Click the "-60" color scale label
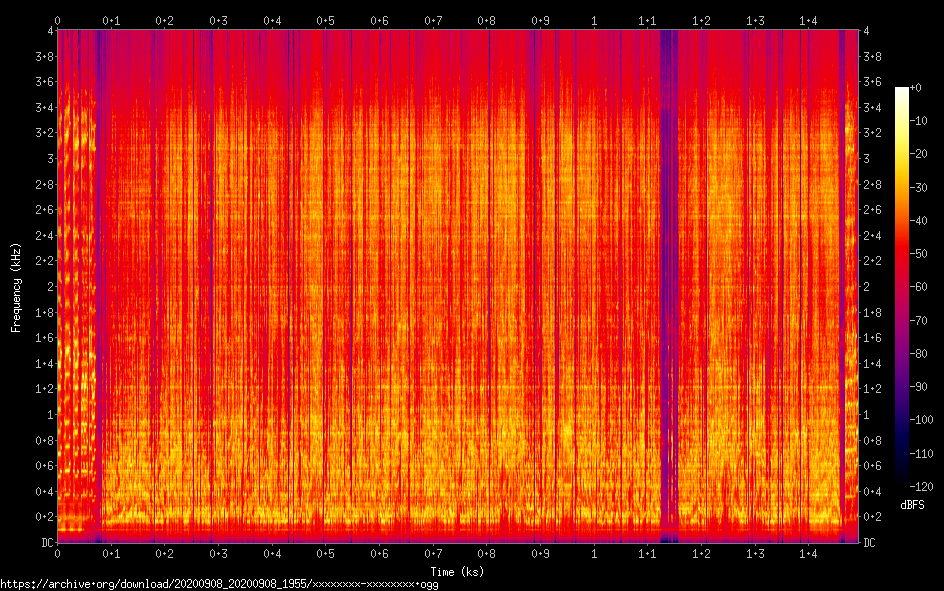Screen dimensions: 944x591 [x=918, y=287]
